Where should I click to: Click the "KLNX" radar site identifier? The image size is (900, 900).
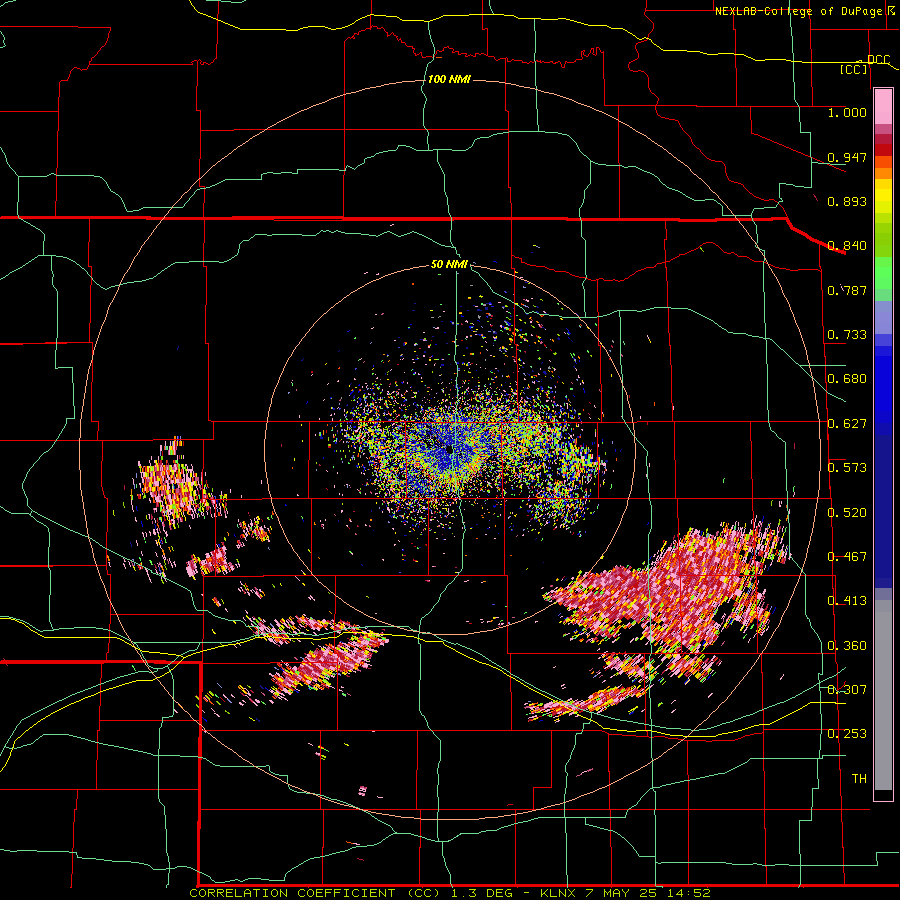pos(558,893)
